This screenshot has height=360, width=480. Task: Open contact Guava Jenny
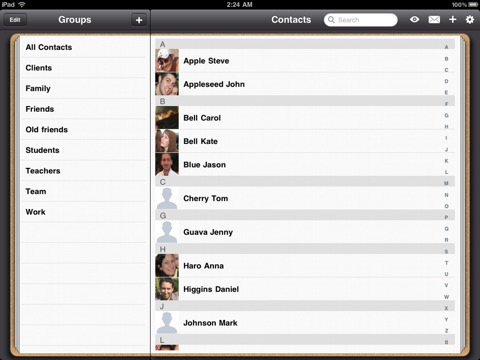(305, 232)
